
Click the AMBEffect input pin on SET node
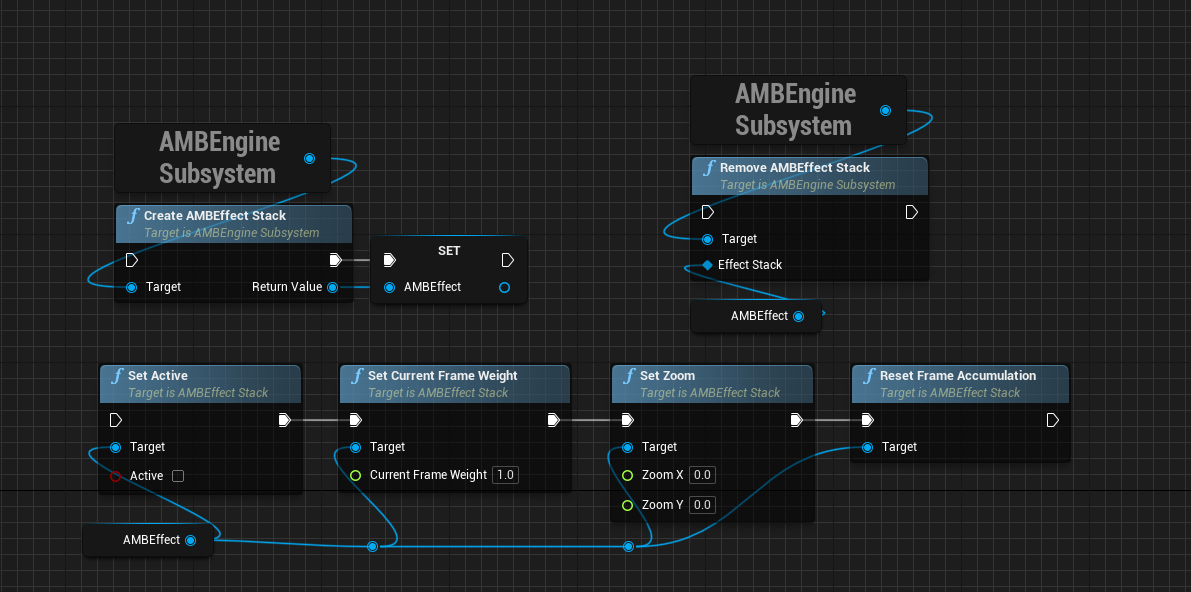click(390, 287)
